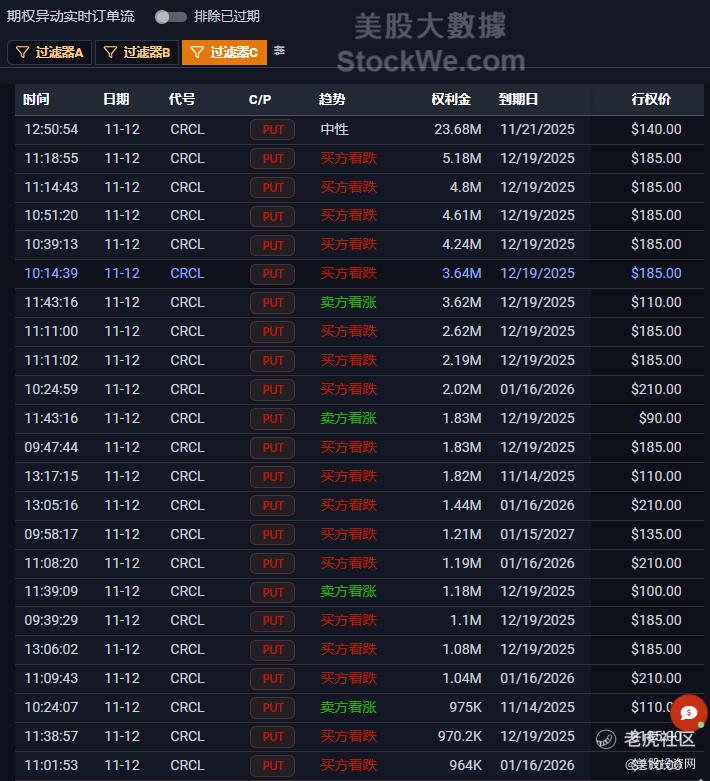Click the 2.62M premium value

(462, 331)
